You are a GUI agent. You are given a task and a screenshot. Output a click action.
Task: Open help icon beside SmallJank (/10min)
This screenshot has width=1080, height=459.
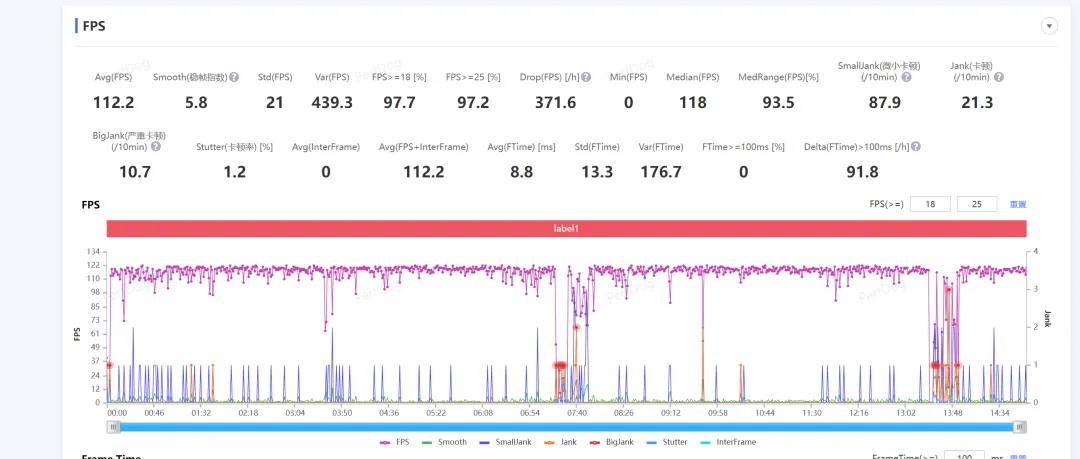[906, 77]
